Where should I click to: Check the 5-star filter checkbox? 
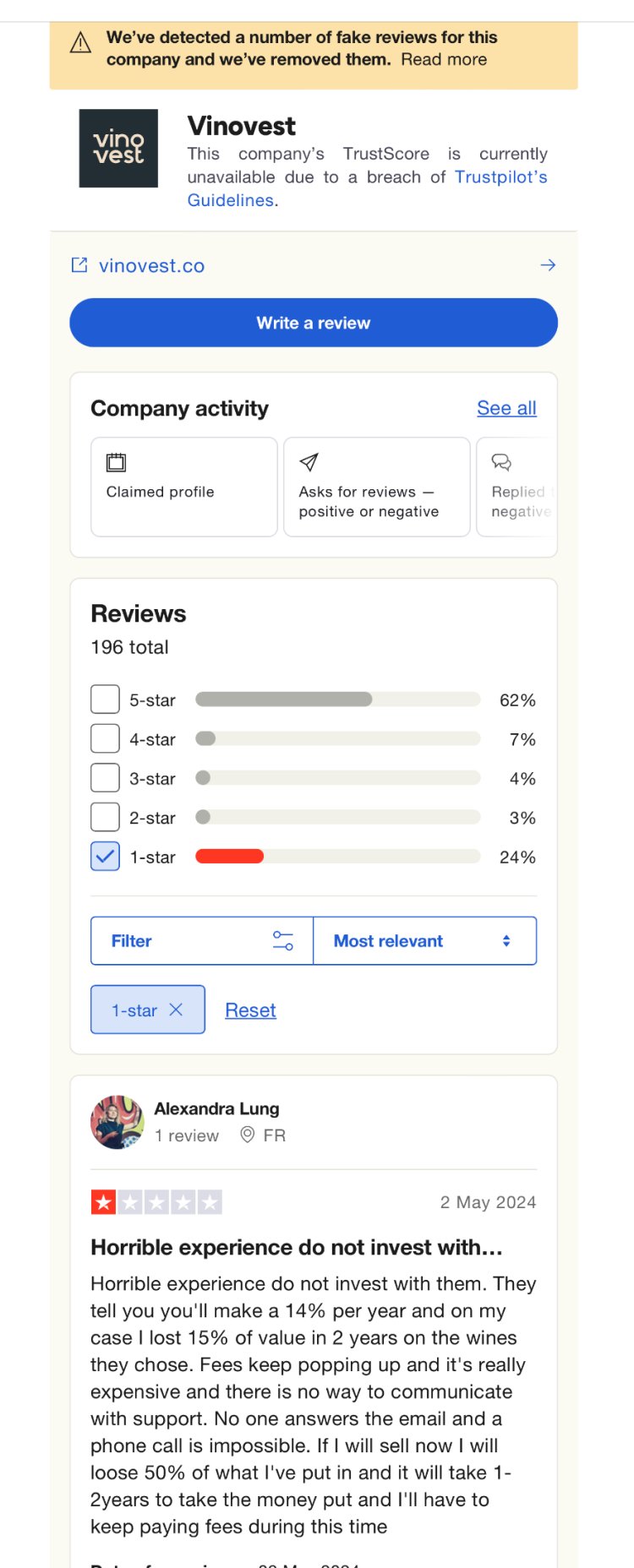(105, 700)
